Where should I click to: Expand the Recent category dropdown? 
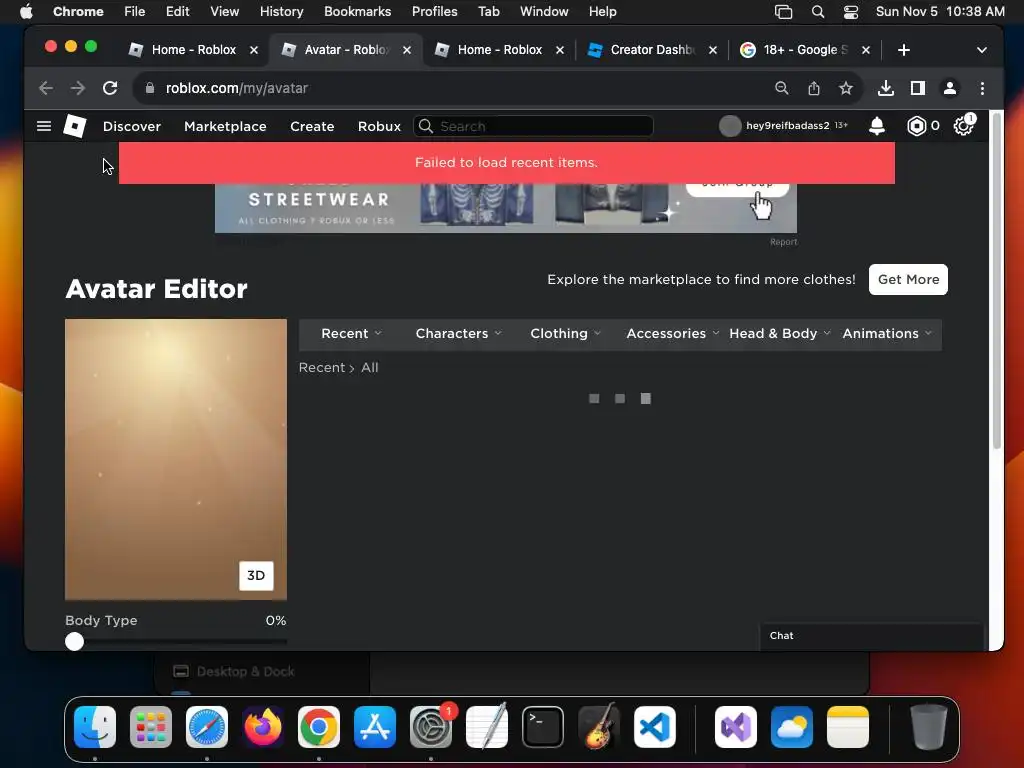point(351,334)
